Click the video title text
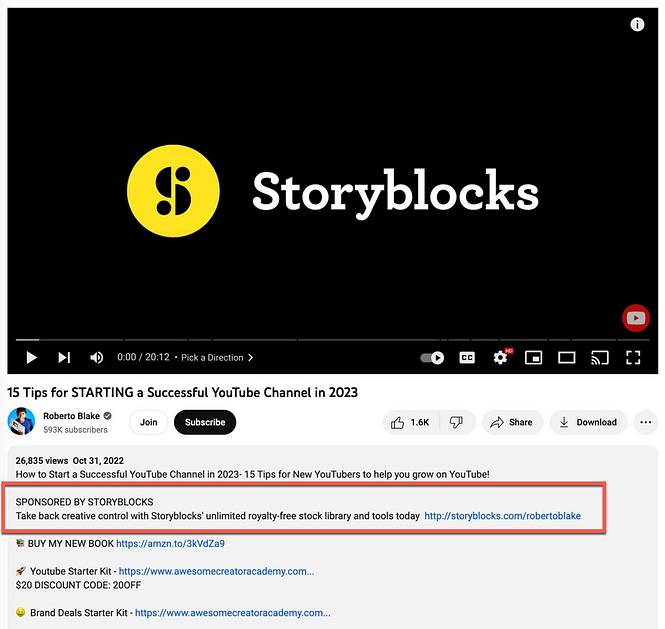 182,393
